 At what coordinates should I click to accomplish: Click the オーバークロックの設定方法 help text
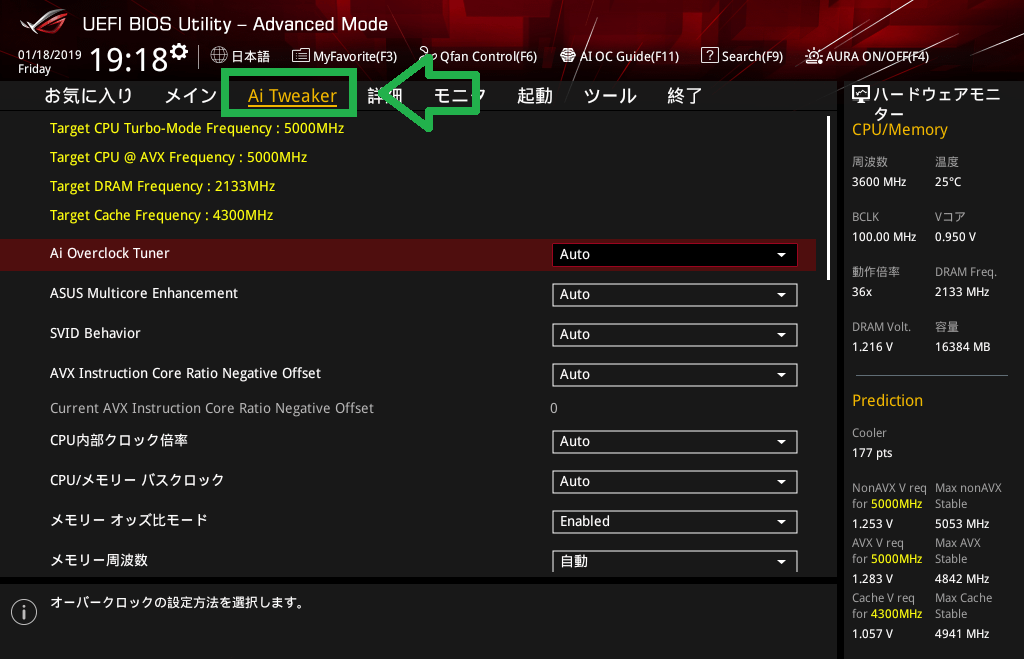pyautogui.click(x=178, y=602)
